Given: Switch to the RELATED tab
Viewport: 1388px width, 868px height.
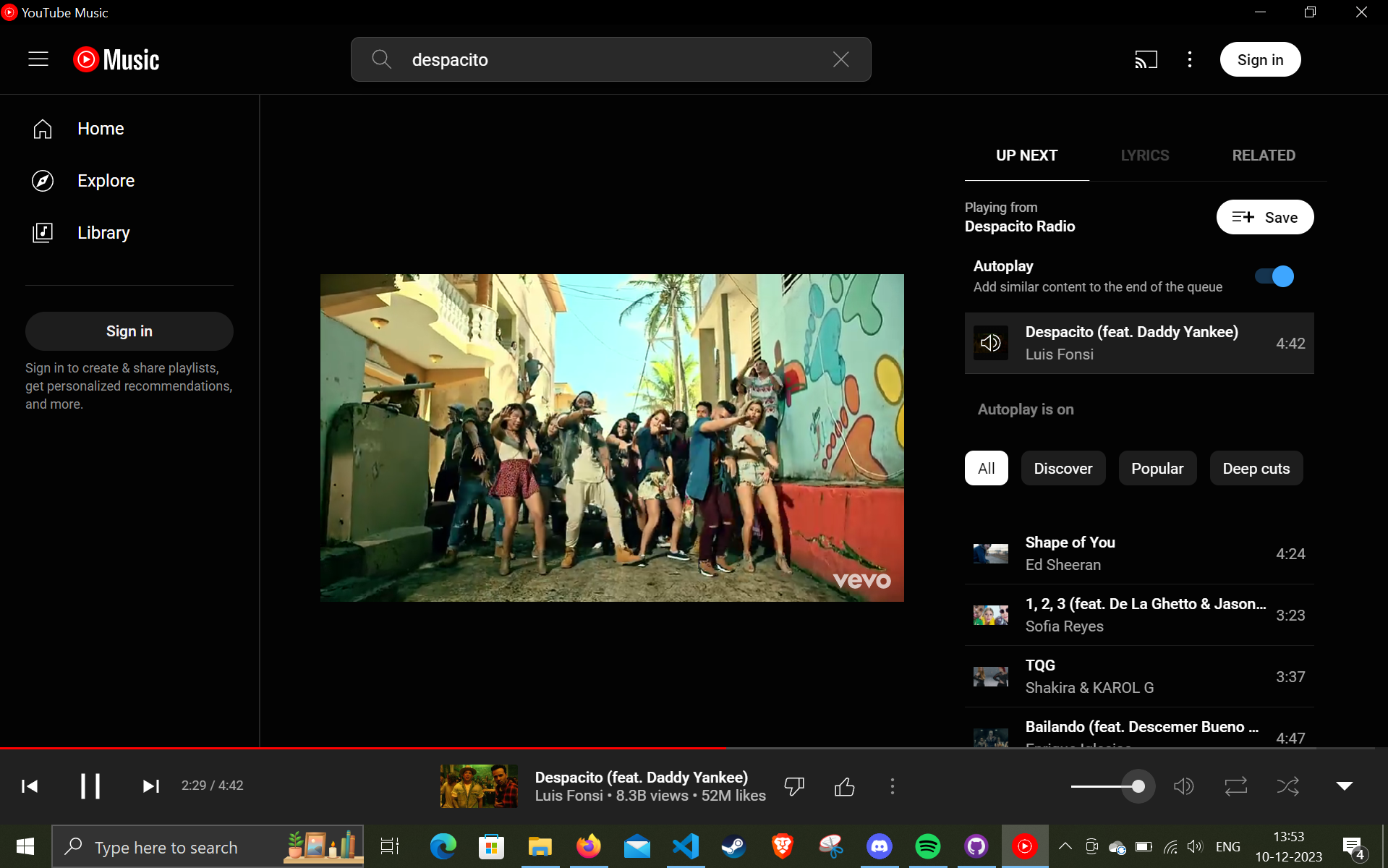Looking at the screenshot, I should (1264, 155).
